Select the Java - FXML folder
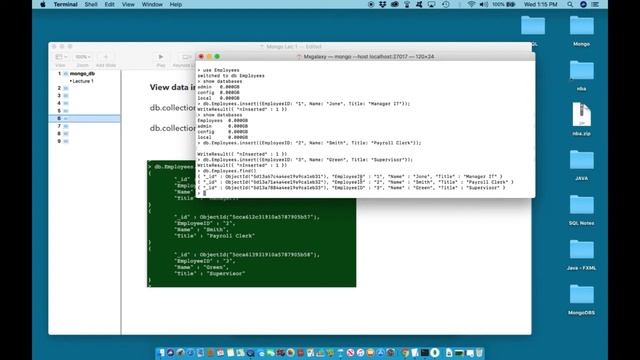This screenshot has height=360, width=640. tap(582, 255)
